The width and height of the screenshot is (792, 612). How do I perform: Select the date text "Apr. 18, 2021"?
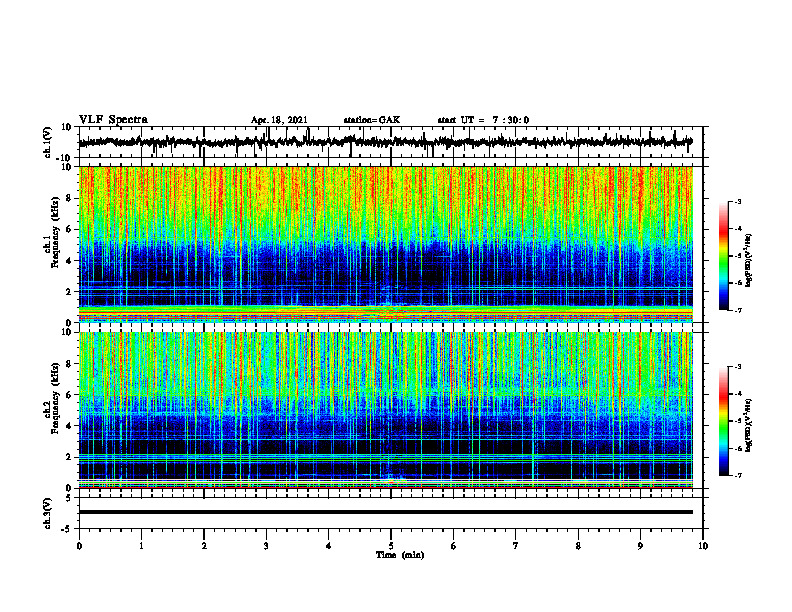[x=279, y=120]
